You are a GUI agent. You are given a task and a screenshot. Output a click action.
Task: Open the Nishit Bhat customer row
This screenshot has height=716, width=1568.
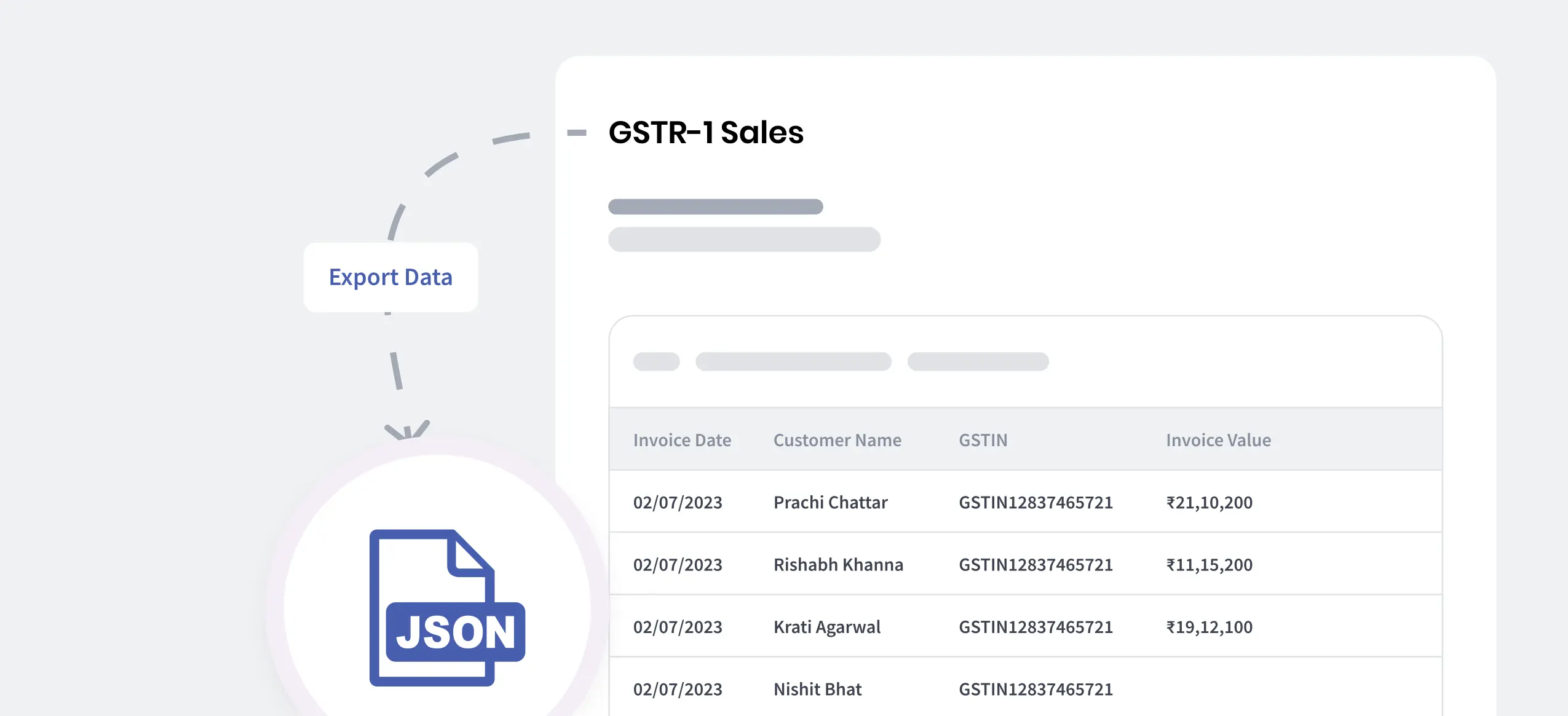[817, 689]
